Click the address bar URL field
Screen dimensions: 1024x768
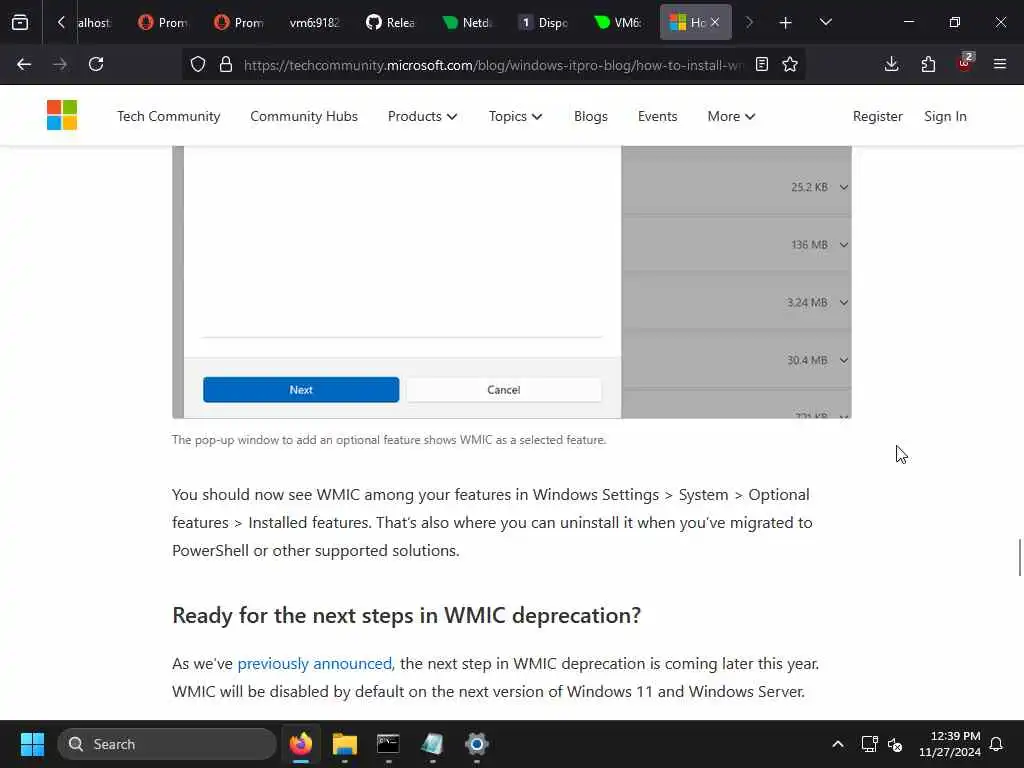coord(493,65)
